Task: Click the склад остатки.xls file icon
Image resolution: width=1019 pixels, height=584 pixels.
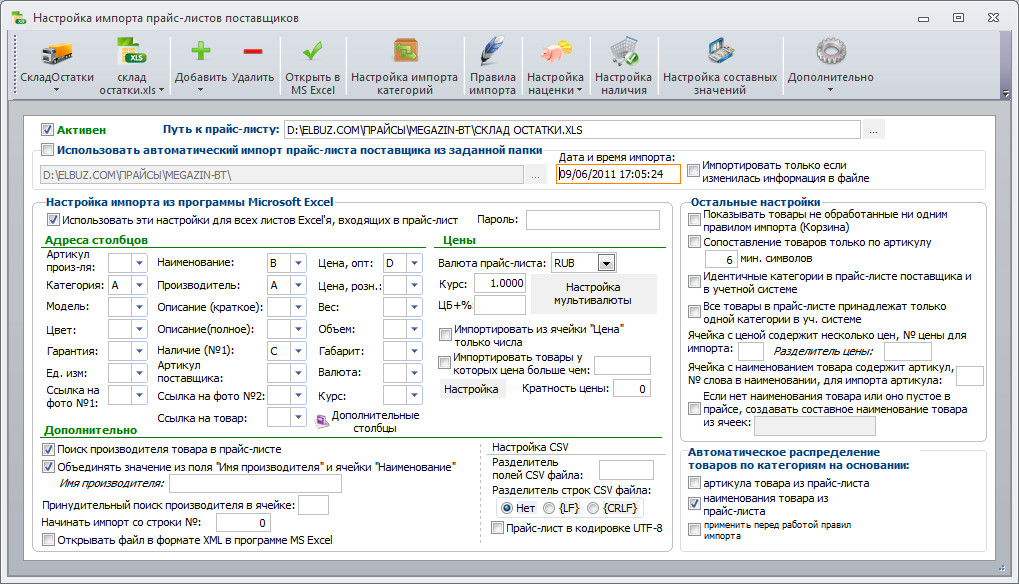Action: (131, 52)
